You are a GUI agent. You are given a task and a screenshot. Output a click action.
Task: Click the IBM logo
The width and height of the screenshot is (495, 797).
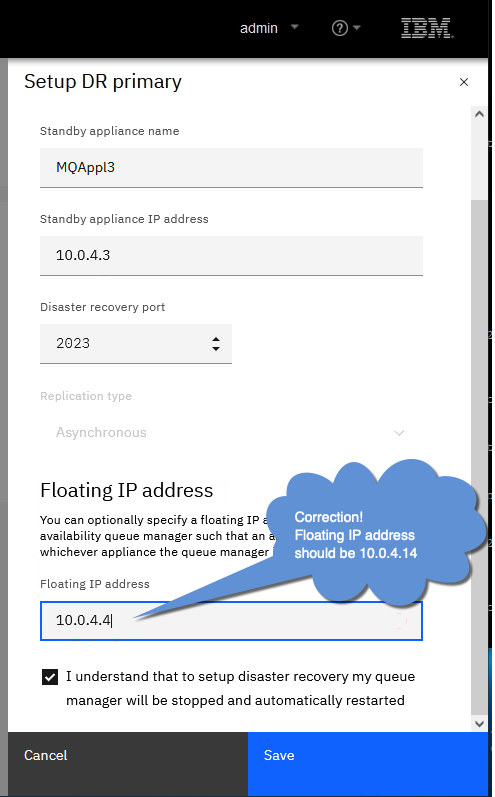[x=426, y=28]
